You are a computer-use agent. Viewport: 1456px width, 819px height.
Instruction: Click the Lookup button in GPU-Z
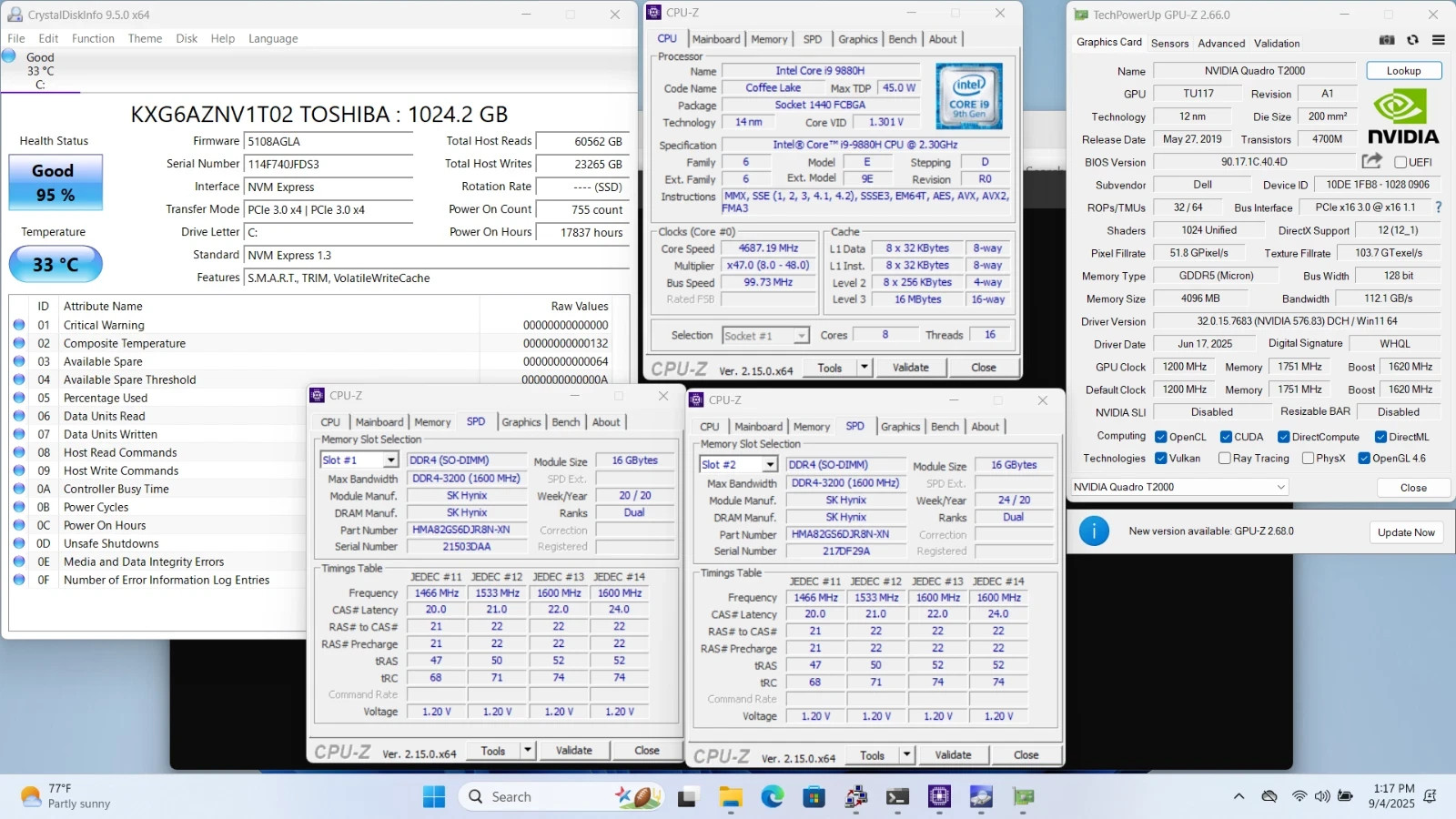pyautogui.click(x=1403, y=71)
